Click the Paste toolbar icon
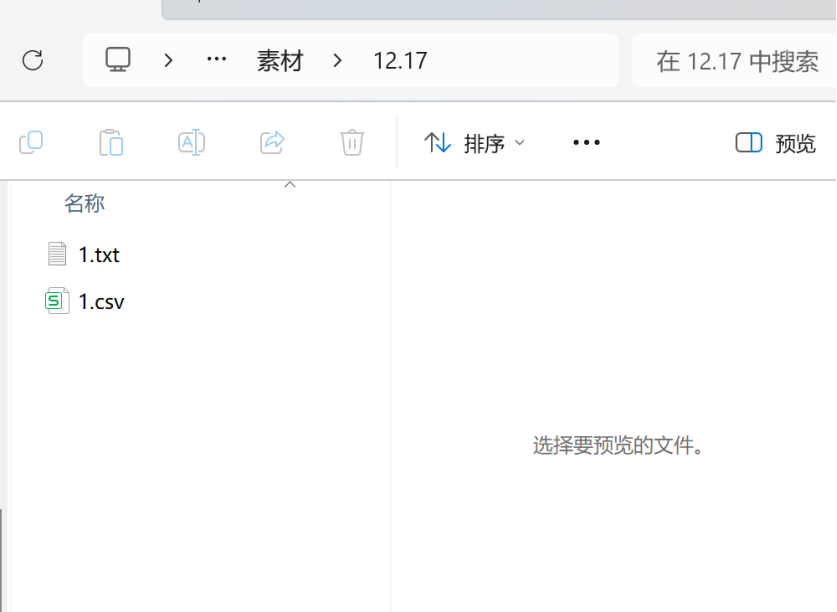The height and width of the screenshot is (612, 837). pos(111,143)
